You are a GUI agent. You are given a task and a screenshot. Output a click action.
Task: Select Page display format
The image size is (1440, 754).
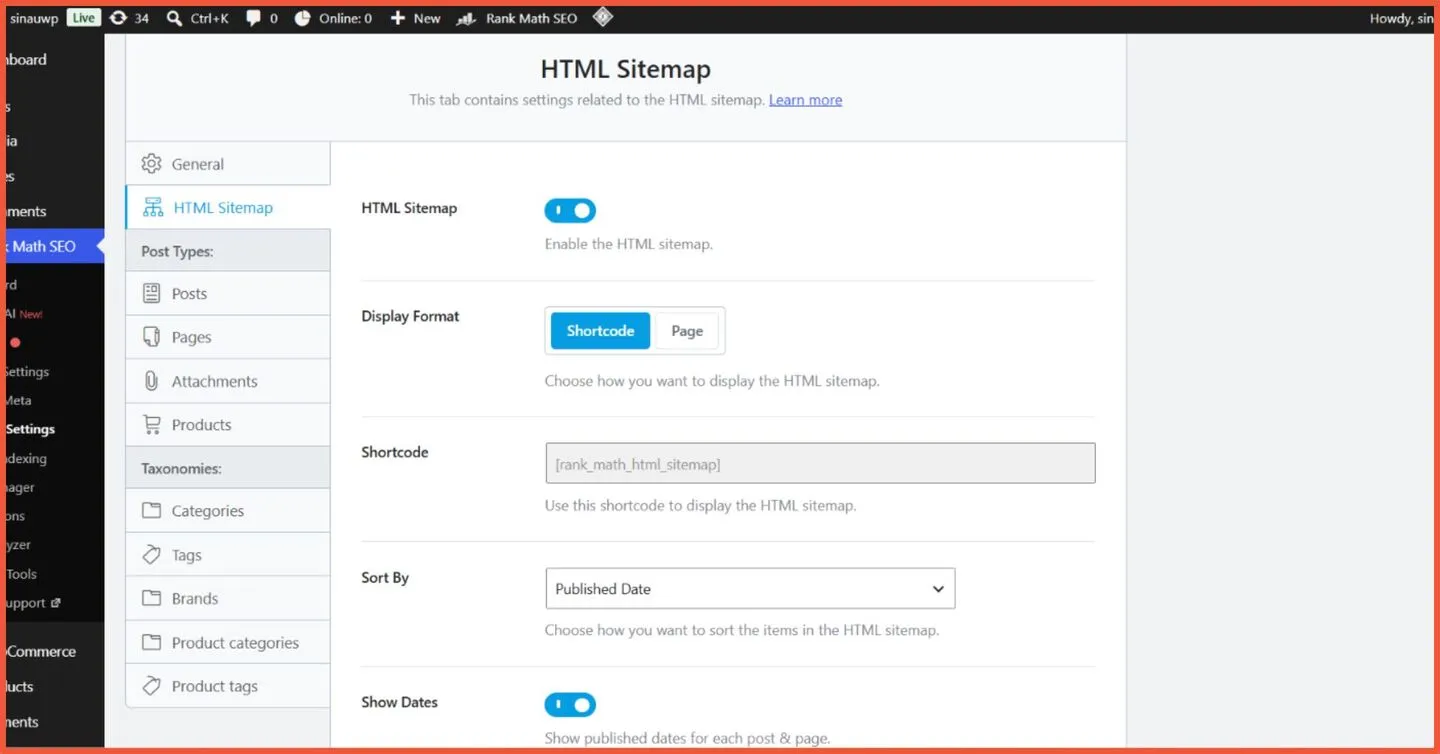coord(687,331)
